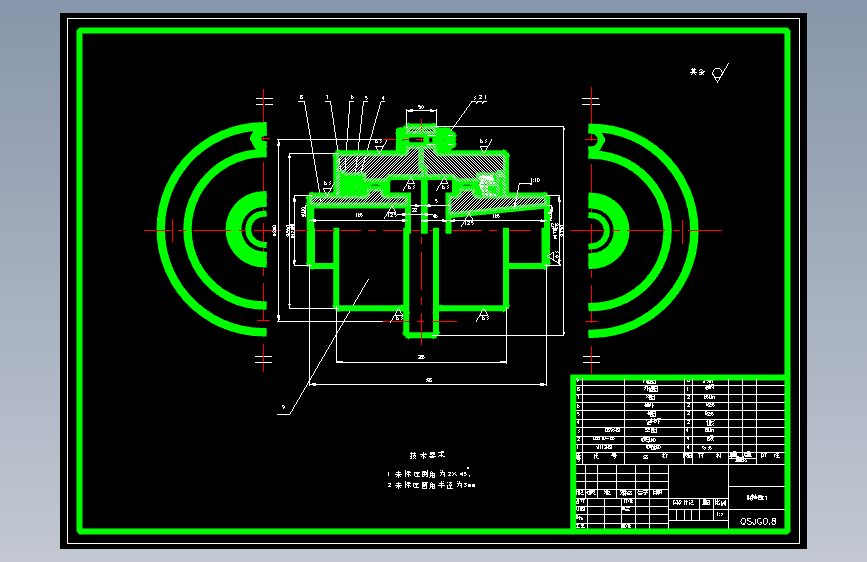
Task: Select technical requirement note 1 about 2×45° chamfers
Action: tap(429, 473)
